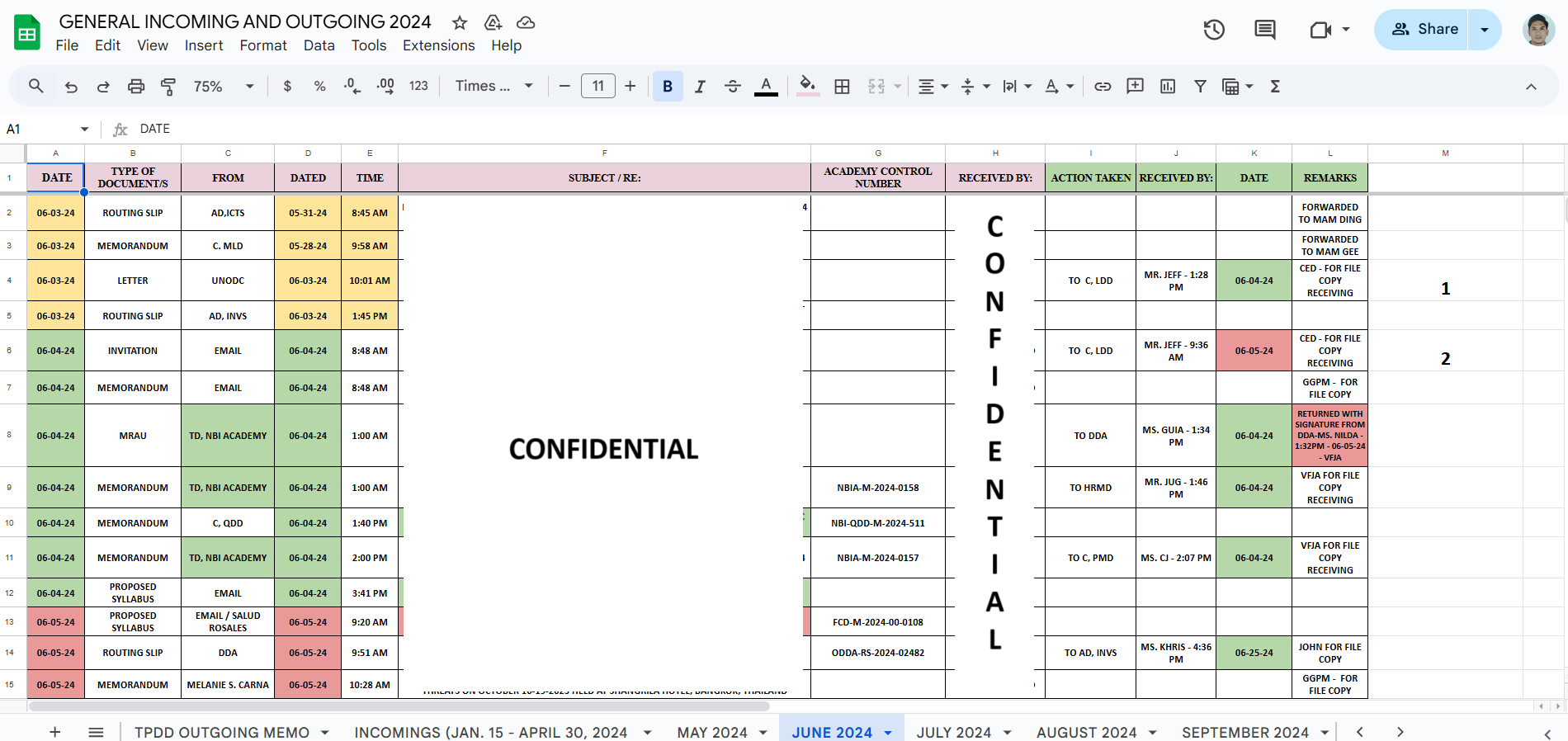The width and height of the screenshot is (1568, 741).
Task: Open the Google account avatar
Action: (x=1538, y=30)
